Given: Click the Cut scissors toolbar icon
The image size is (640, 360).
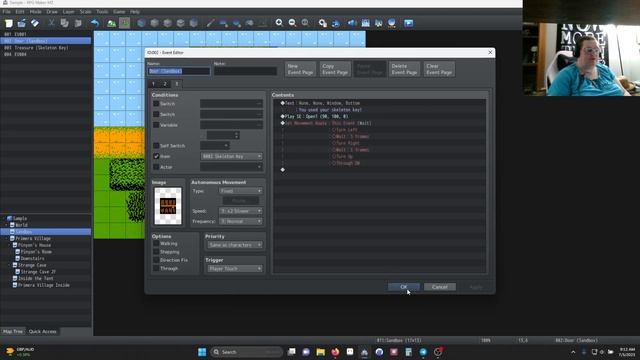Looking at the screenshot, I should pos(51,23).
